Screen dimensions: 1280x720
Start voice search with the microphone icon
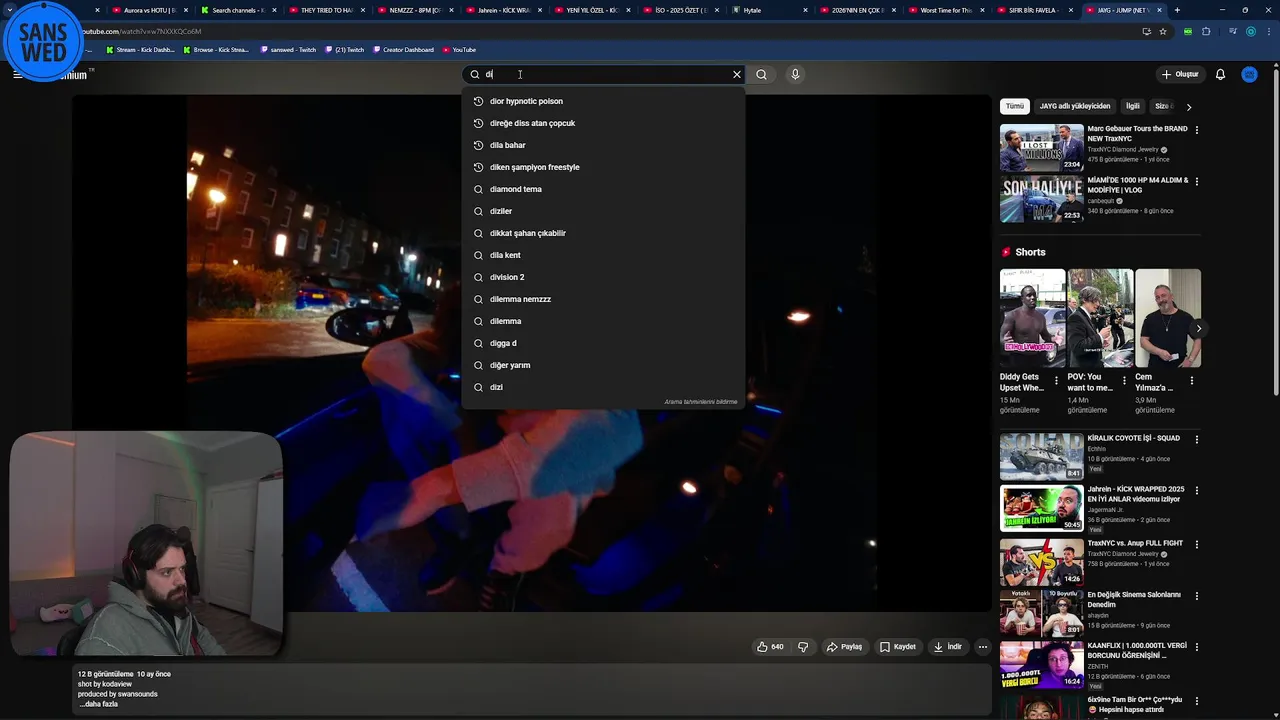(795, 74)
